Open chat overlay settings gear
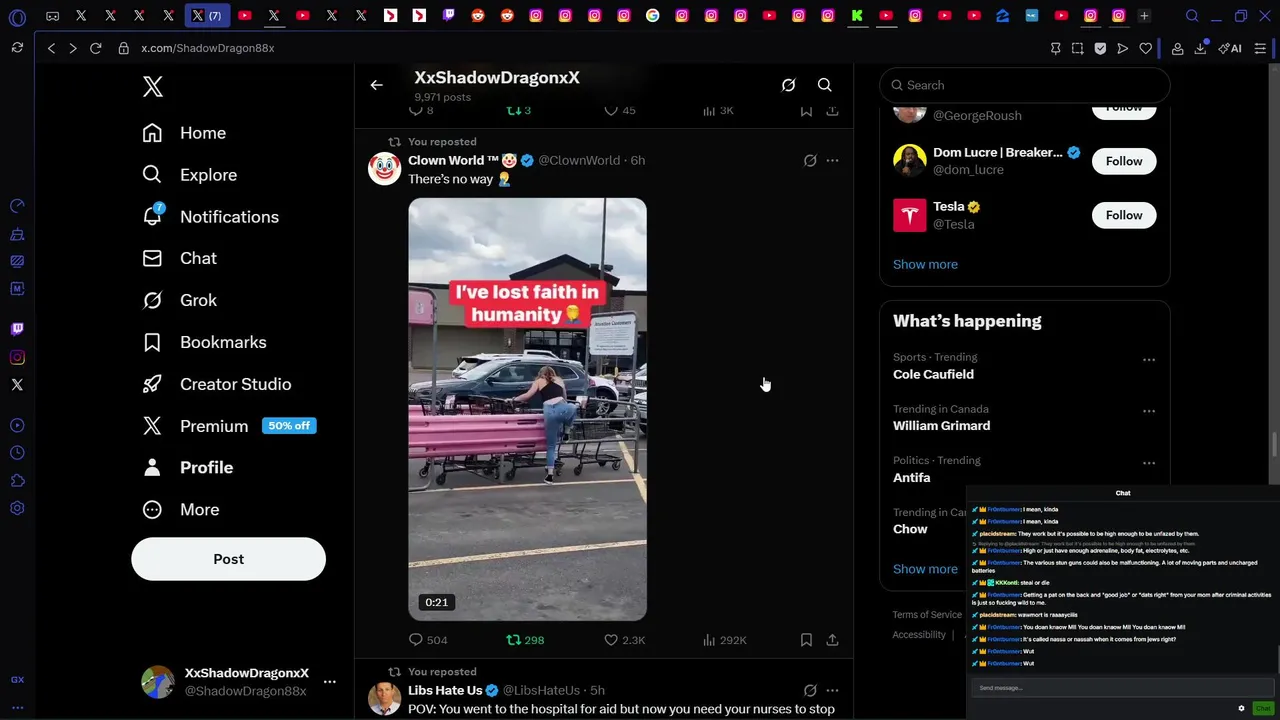Screen dimensions: 1280x720 tap(1241, 708)
